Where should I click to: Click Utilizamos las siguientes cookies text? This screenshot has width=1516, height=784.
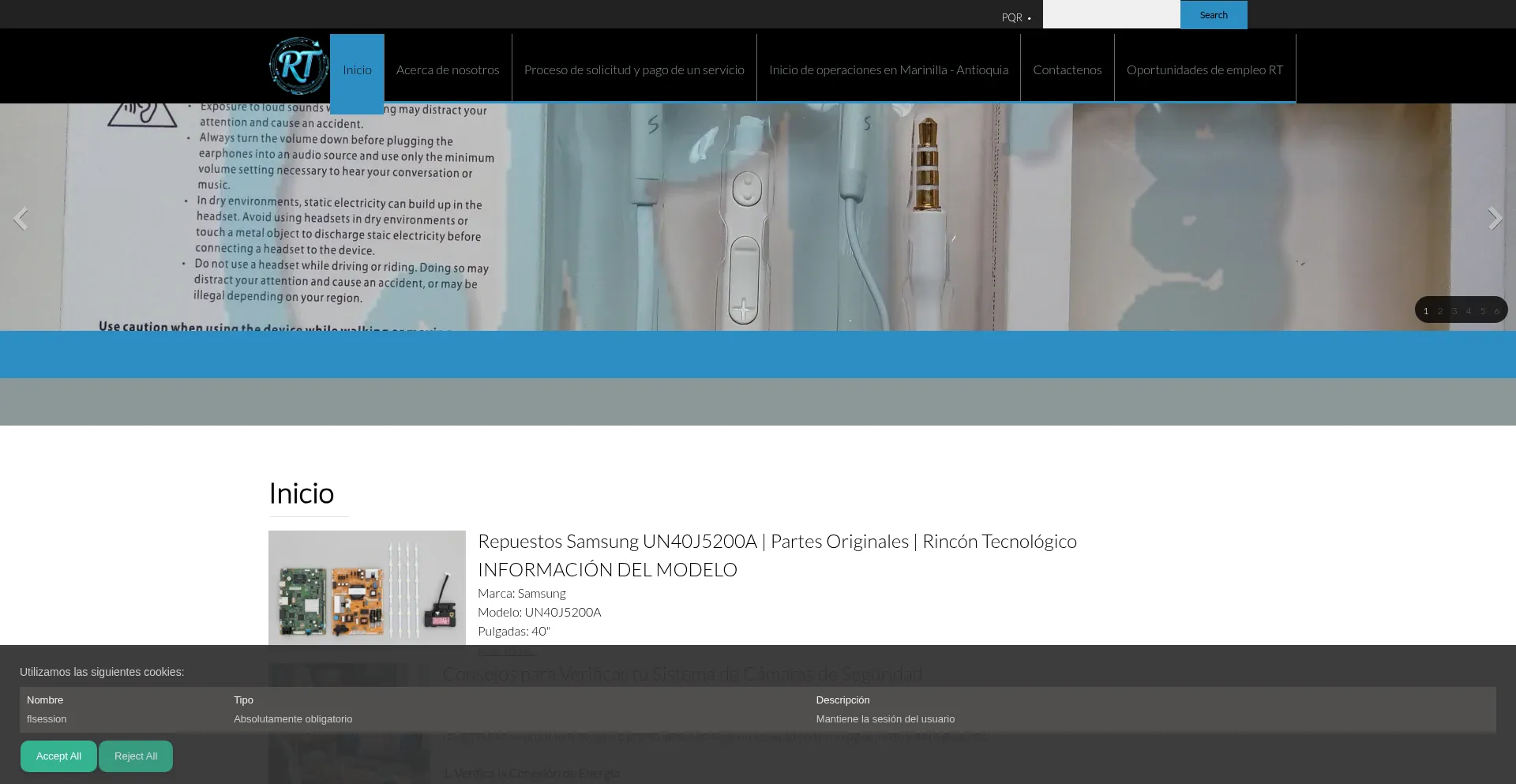click(102, 672)
